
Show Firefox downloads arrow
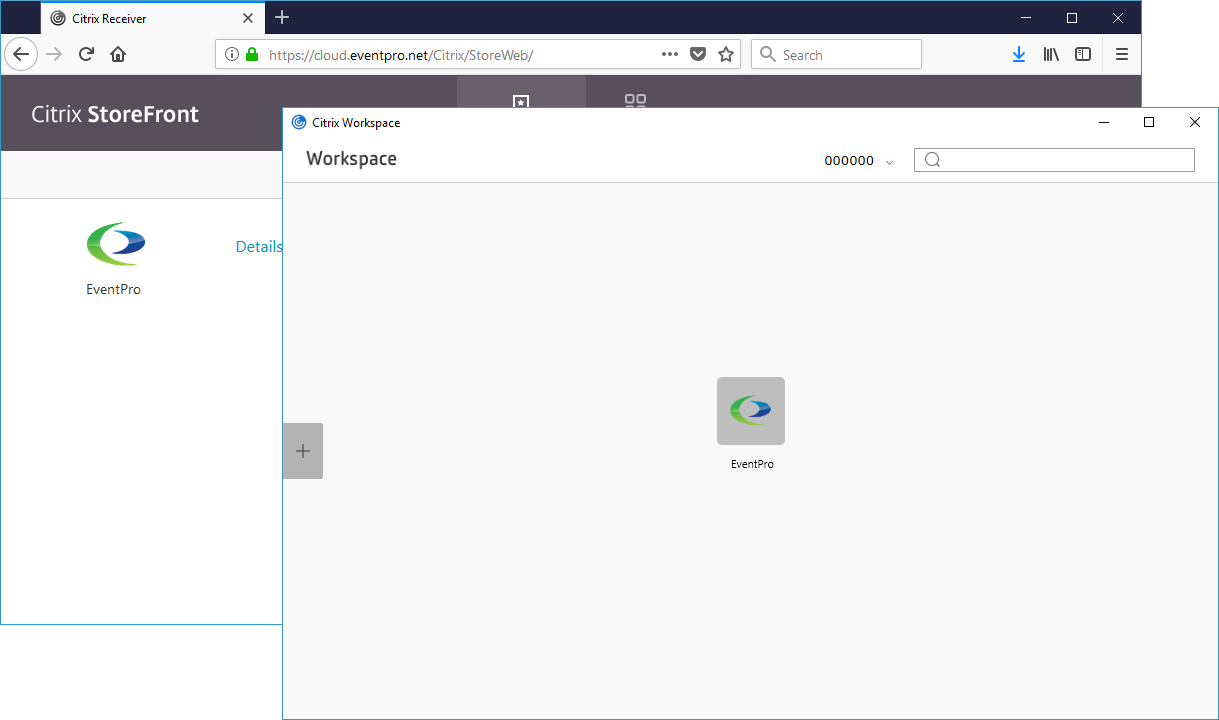[x=1019, y=54]
